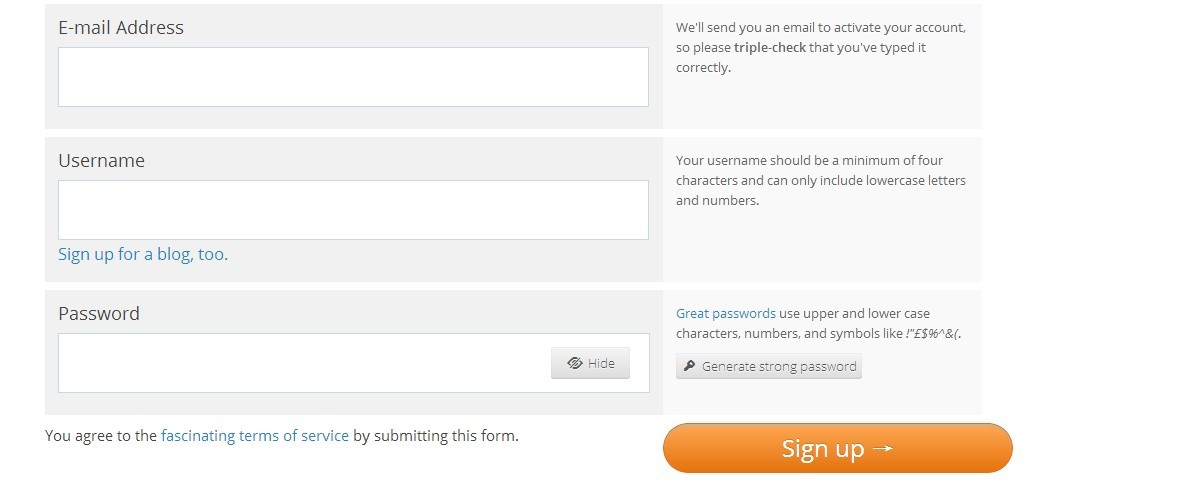
Task: Click the key icon beside Generate strong password
Action: click(689, 366)
